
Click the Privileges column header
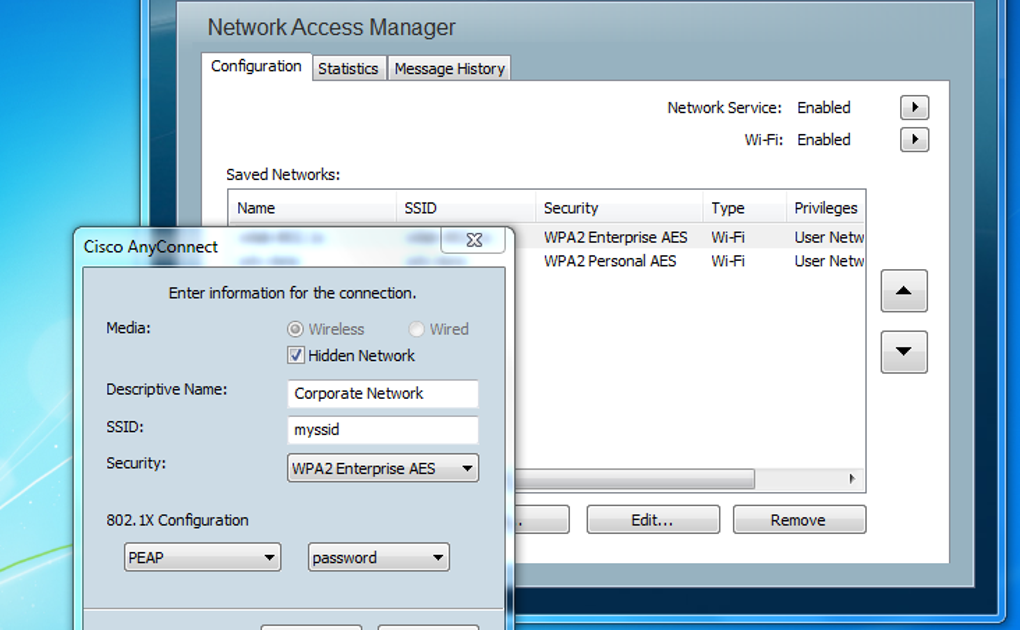pyautogui.click(x=825, y=208)
